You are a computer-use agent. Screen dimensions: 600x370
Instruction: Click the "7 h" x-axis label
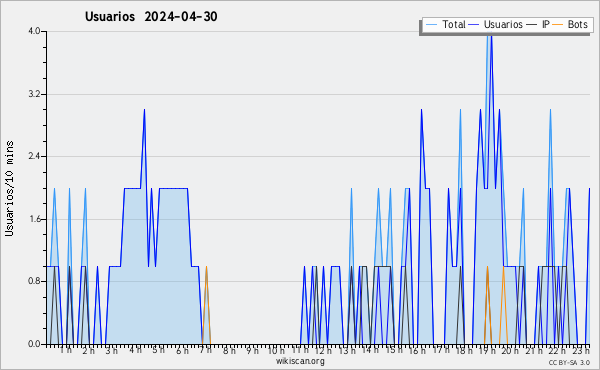click(x=205, y=350)
